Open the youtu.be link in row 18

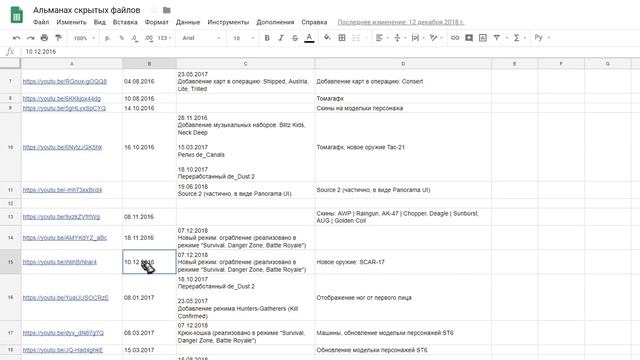[x=62, y=350]
